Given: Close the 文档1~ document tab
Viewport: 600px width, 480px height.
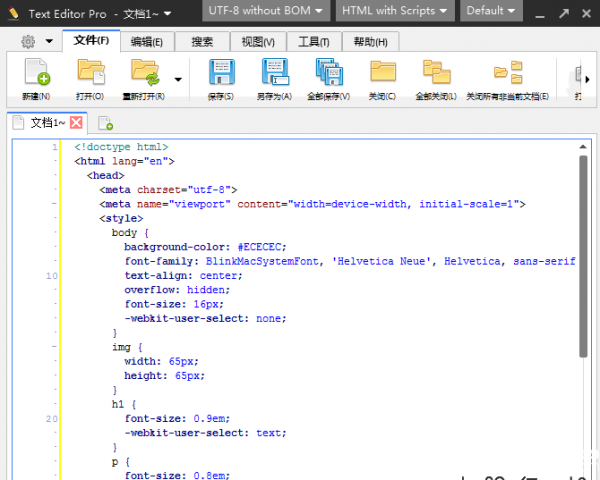Looking at the screenshot, I should pos(76,122).
